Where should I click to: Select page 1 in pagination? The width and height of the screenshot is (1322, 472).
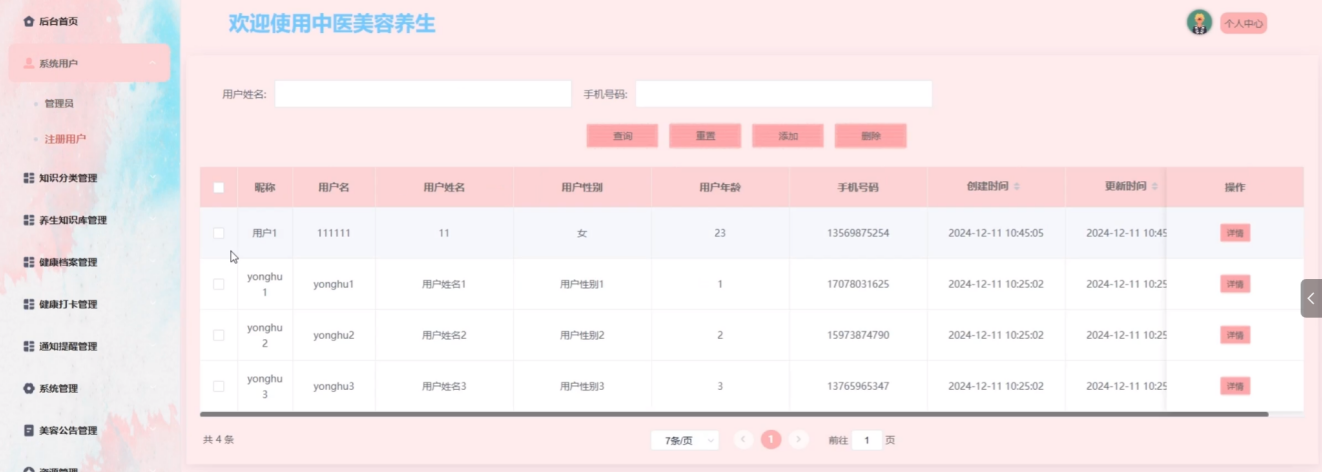coord(771,440)
